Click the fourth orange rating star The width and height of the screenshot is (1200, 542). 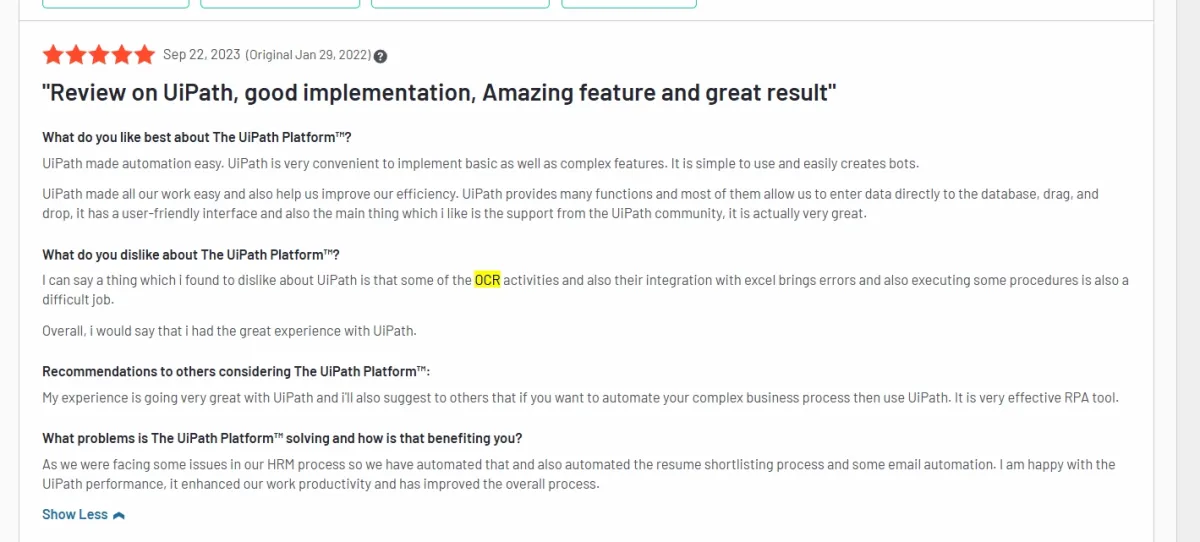click(122, 55)
